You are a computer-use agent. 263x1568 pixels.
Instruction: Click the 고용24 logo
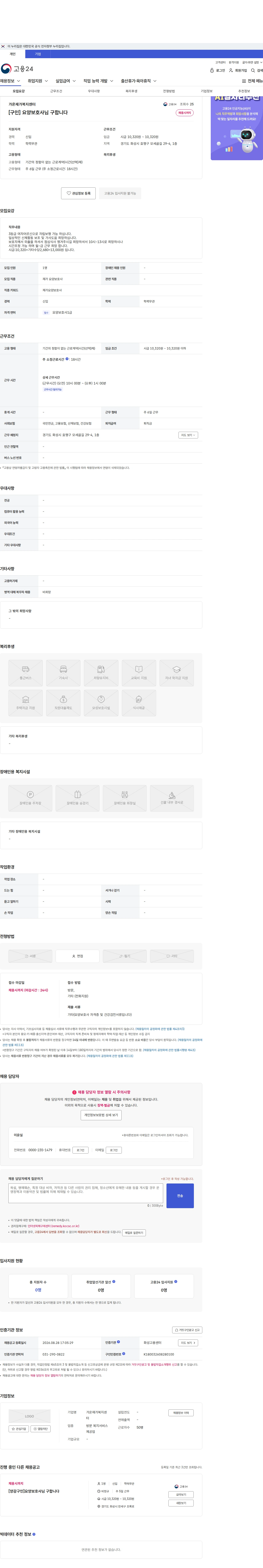(x=17, y=69)
